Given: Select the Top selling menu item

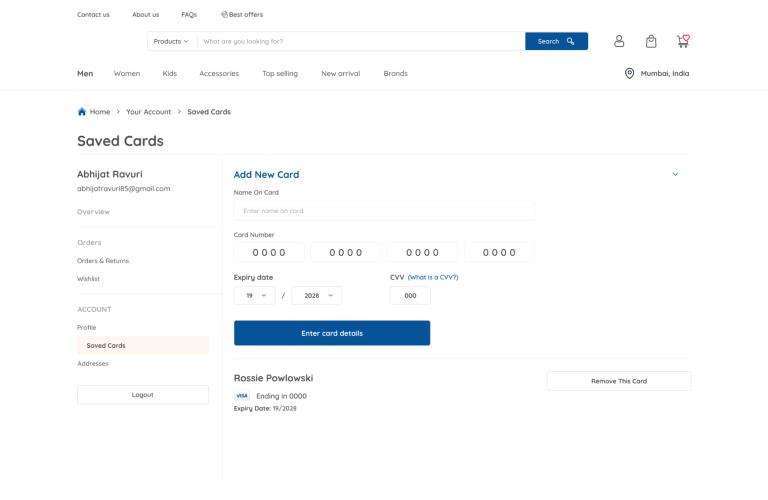Looking at the screenshot, I should point(280,73).
